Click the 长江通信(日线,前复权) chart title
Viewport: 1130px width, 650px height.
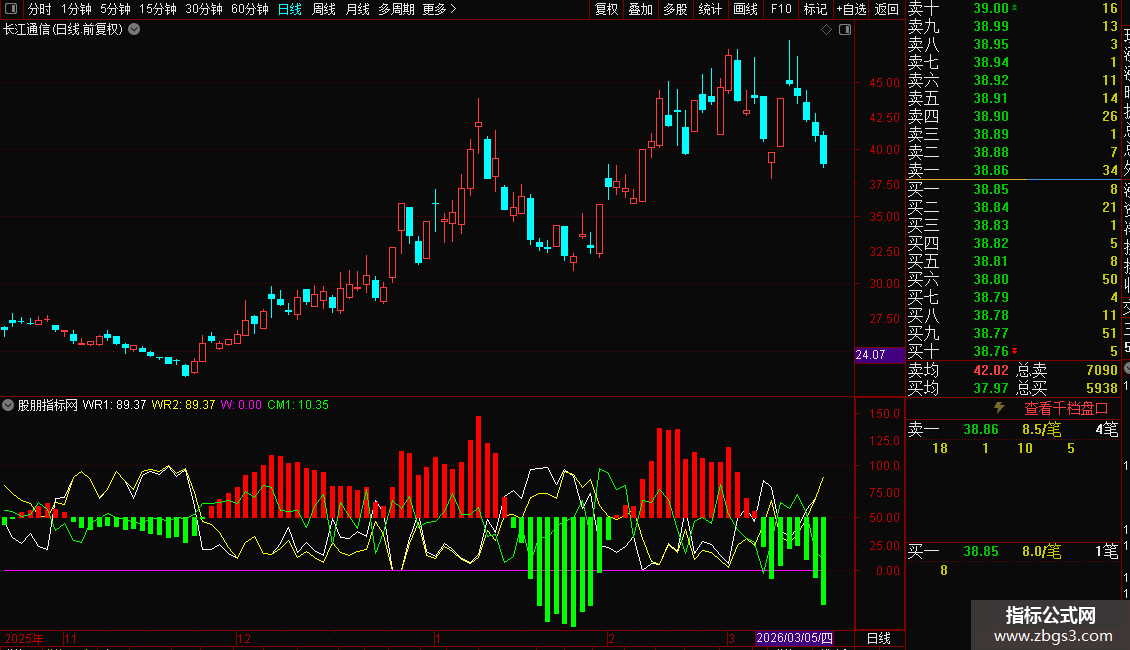[63, 30]
